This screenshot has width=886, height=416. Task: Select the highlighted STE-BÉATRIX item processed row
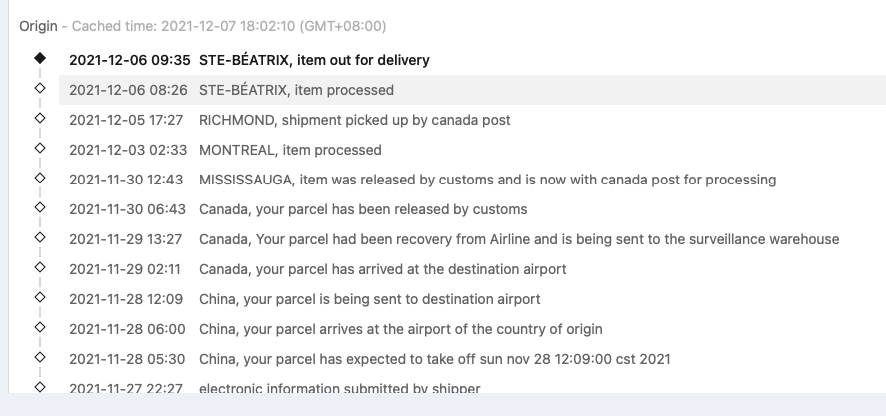(472, 90)
